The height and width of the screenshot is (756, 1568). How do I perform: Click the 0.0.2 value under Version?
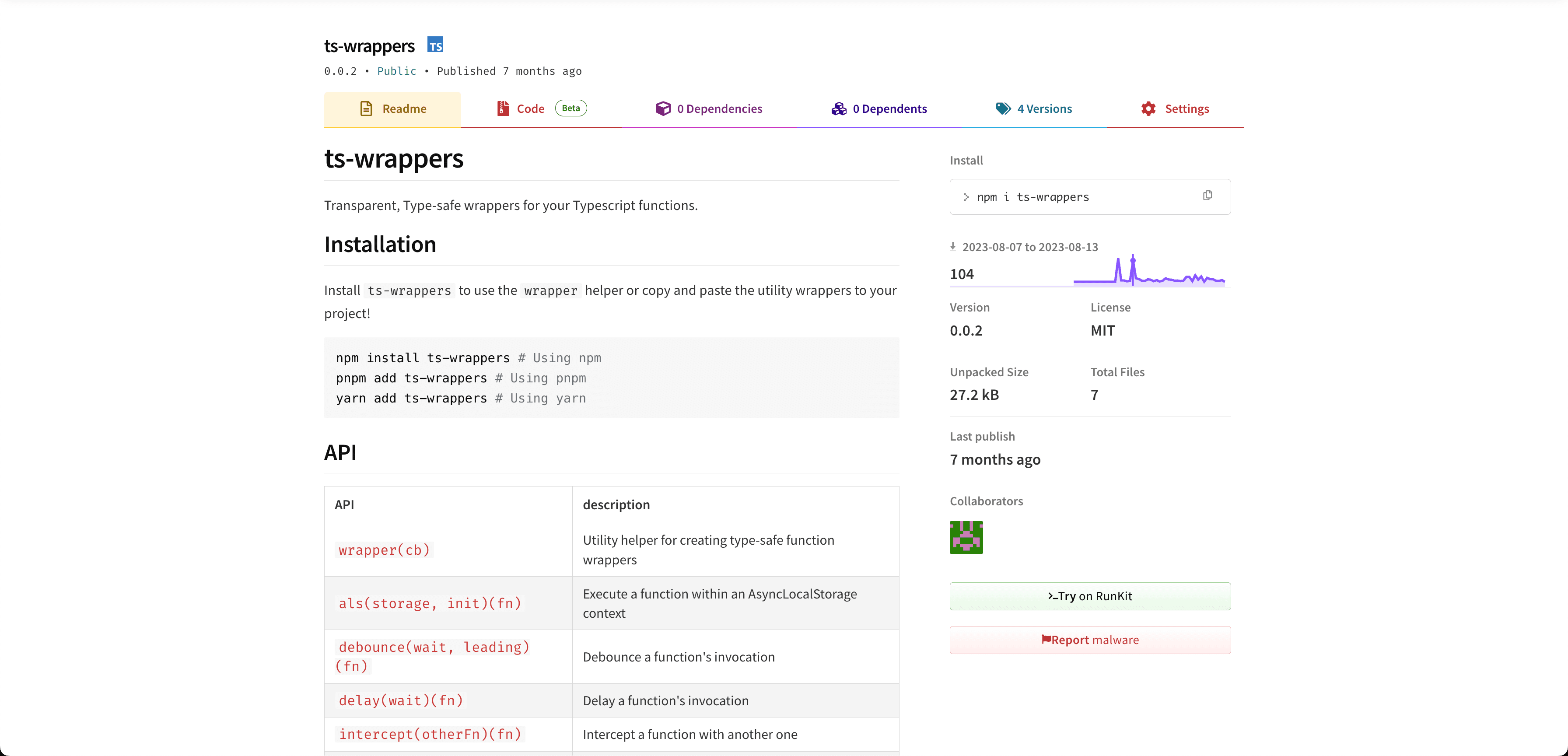coord(966,330)
